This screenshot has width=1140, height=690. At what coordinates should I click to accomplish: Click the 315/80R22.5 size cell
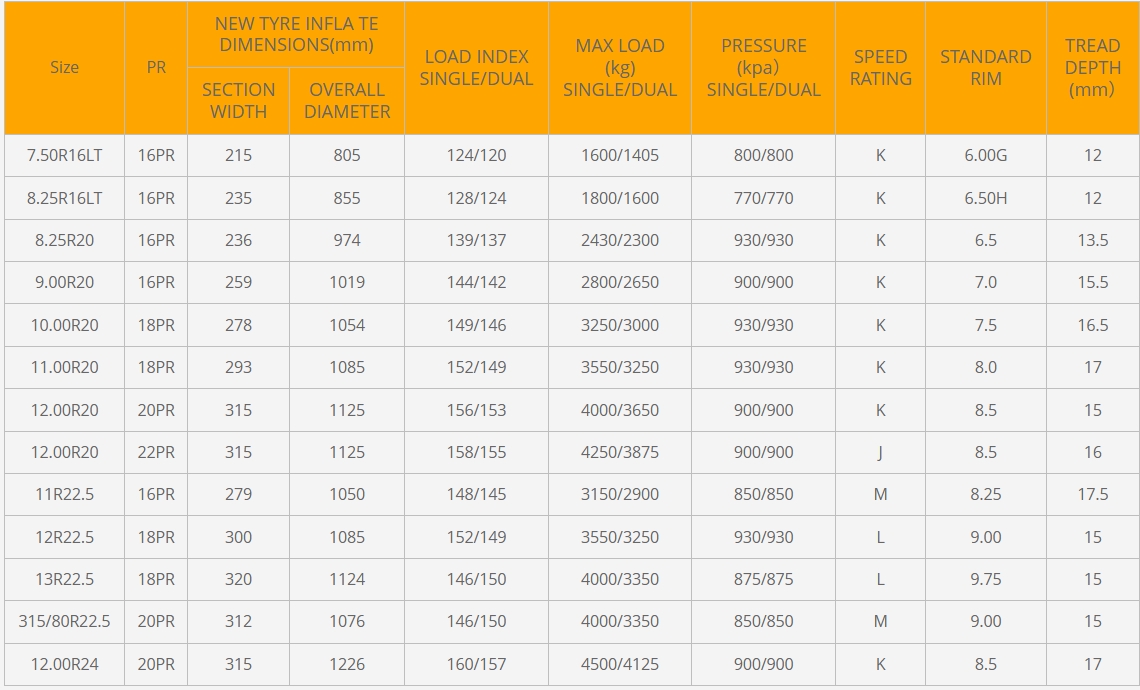[64, 621]
